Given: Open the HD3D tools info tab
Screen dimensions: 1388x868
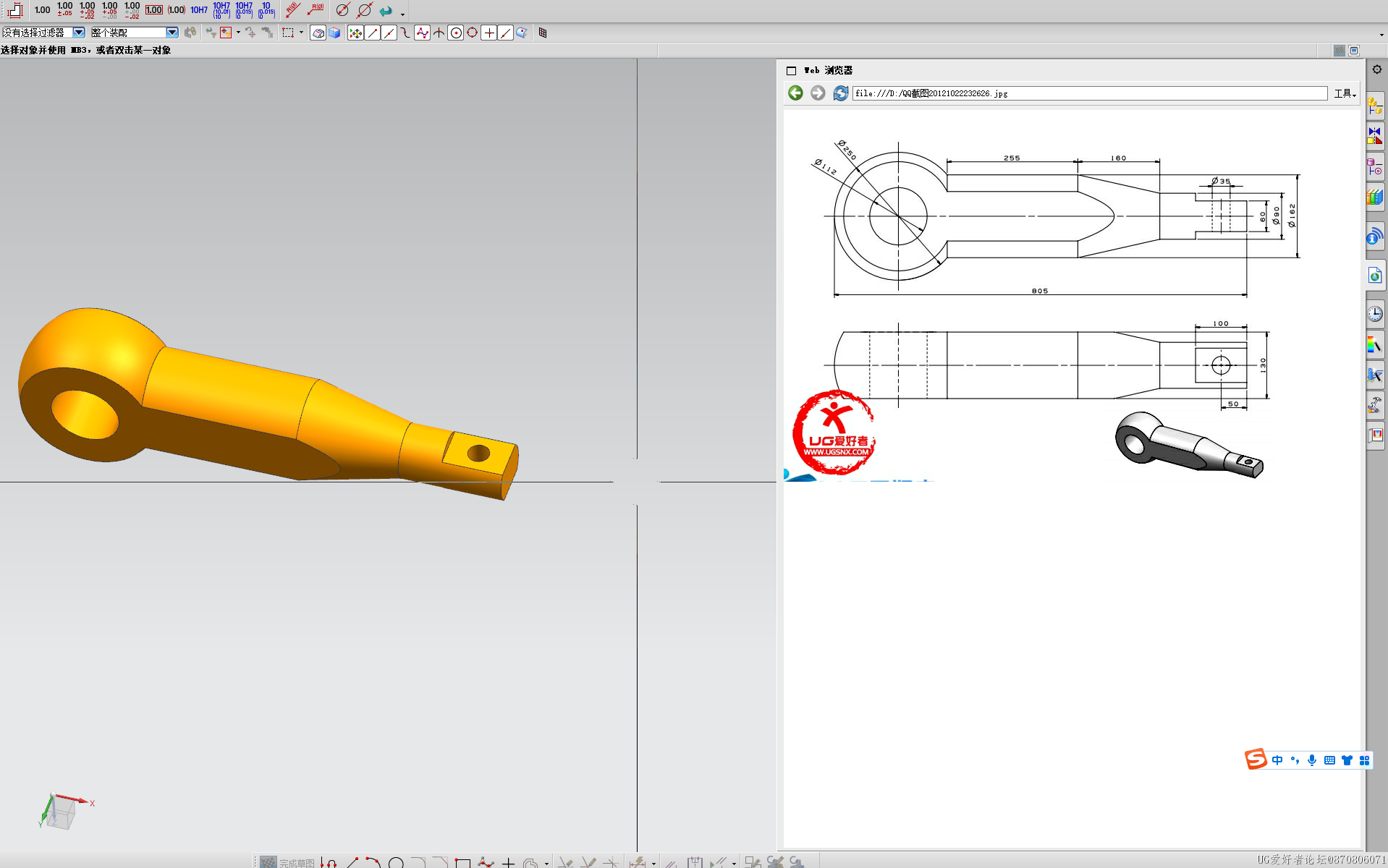Looking at the screenshot, I should tap(1375, 236).
